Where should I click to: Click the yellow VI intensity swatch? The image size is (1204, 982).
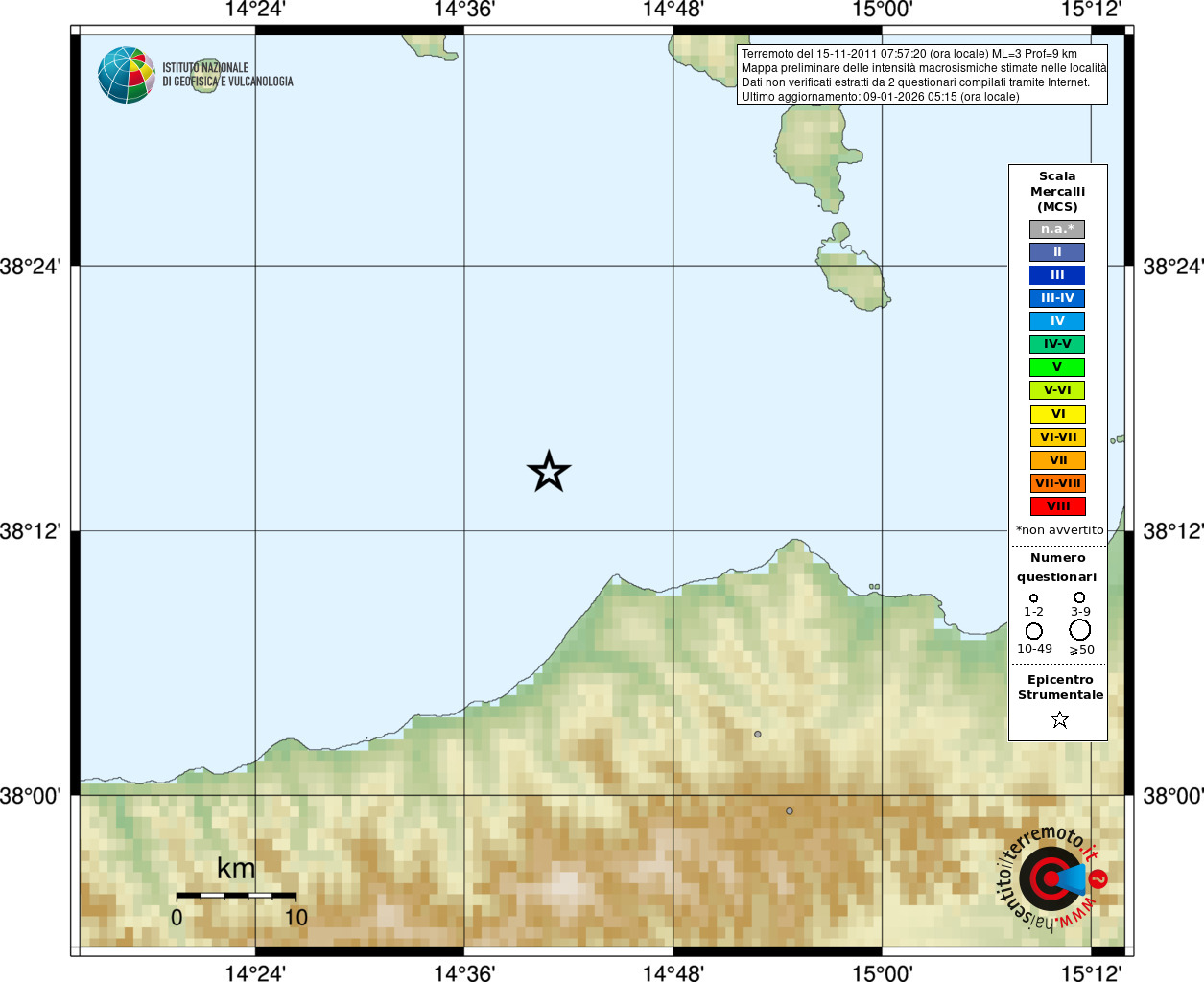coord(1058,414)
